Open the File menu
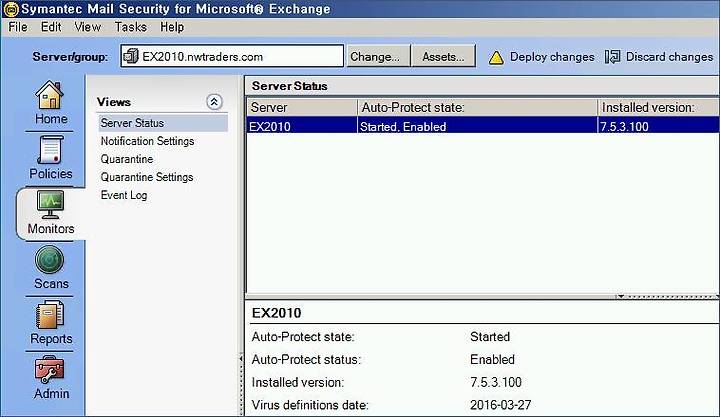Image resolution: width=720 pixels, height=417 pixels. (x=18, y=27)
